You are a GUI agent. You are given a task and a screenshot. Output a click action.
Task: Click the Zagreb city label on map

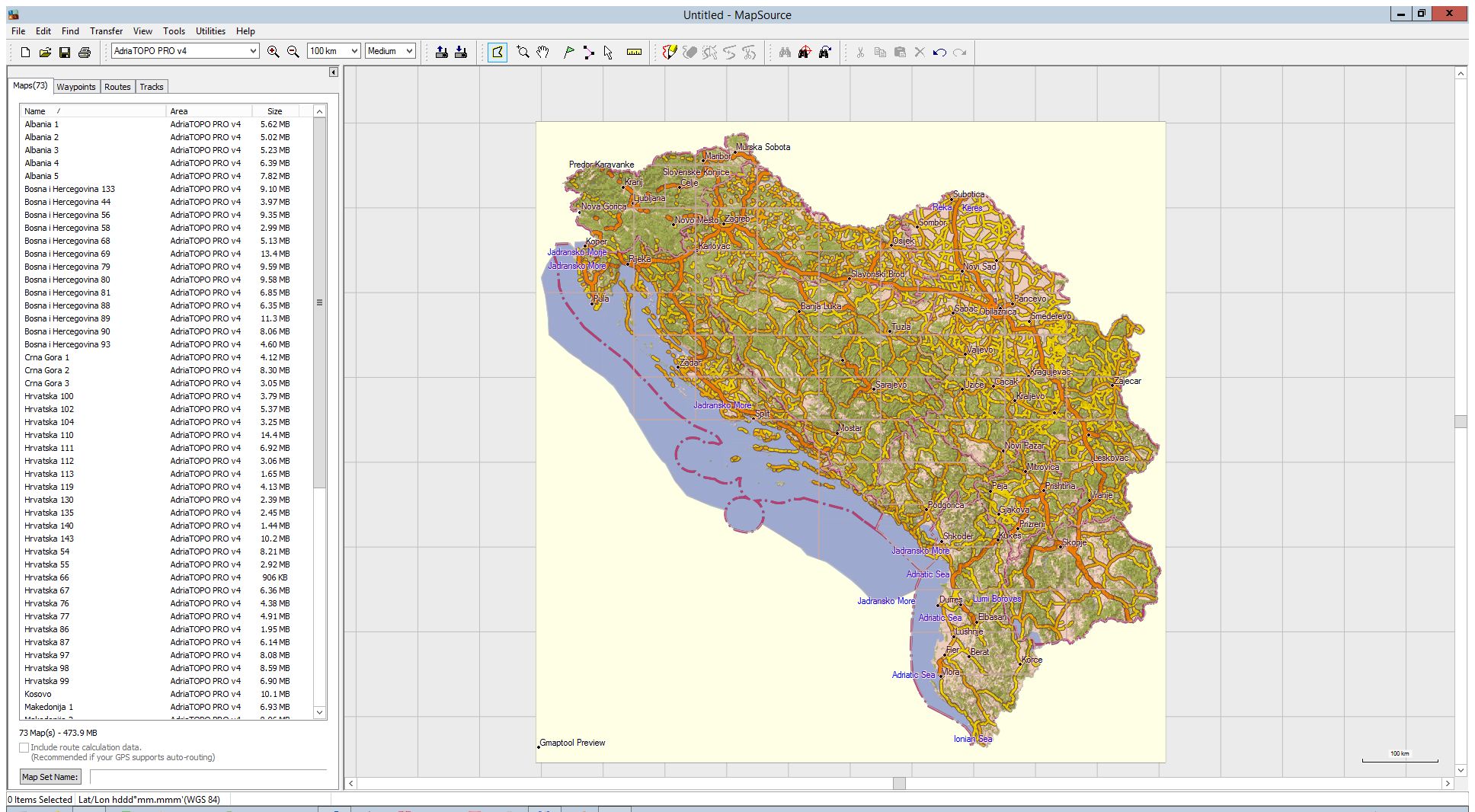tap(737, 219)
